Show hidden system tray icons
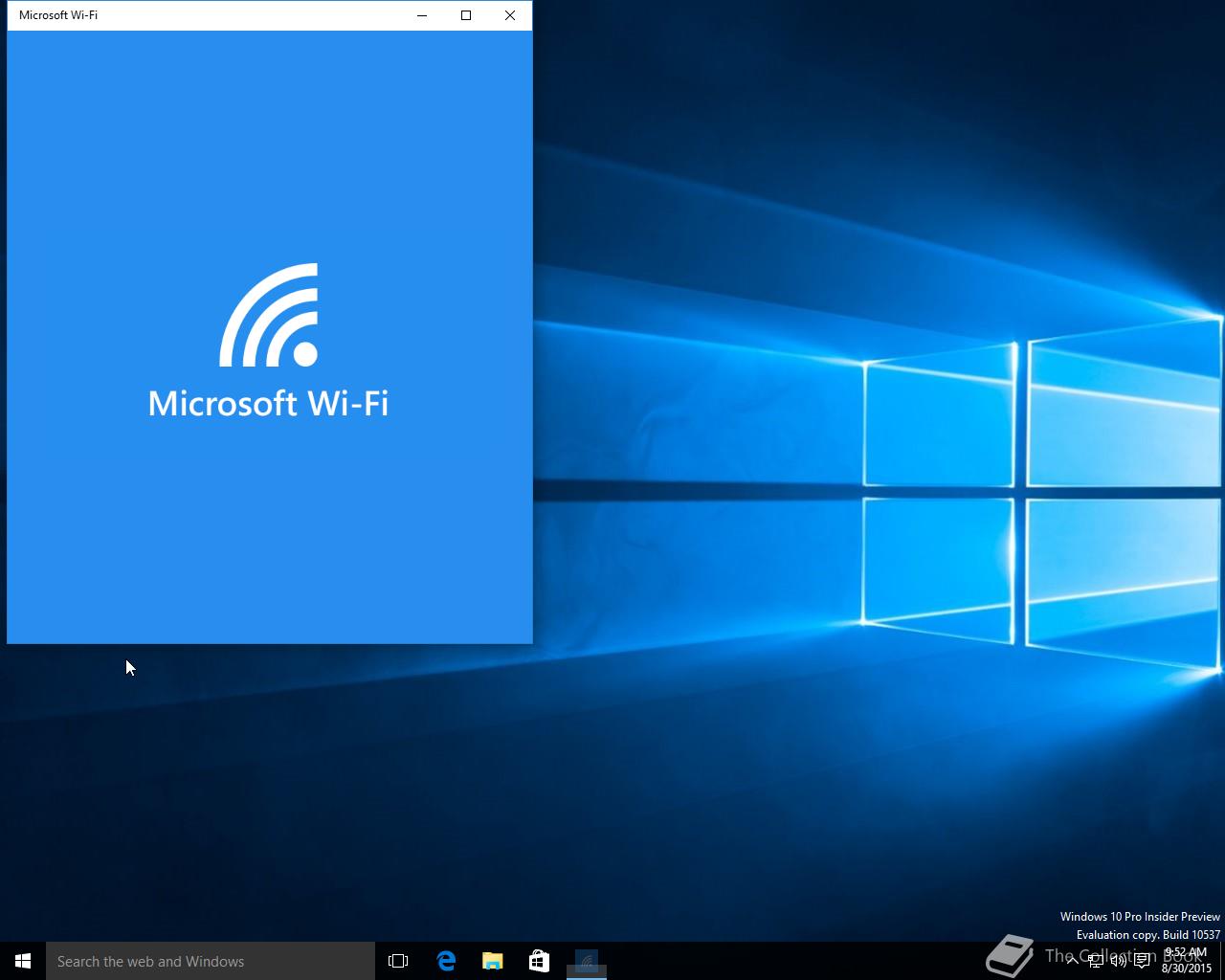Image resolution: width=1225 pixels, height=980 pixels. click(x=1073, y=961)
